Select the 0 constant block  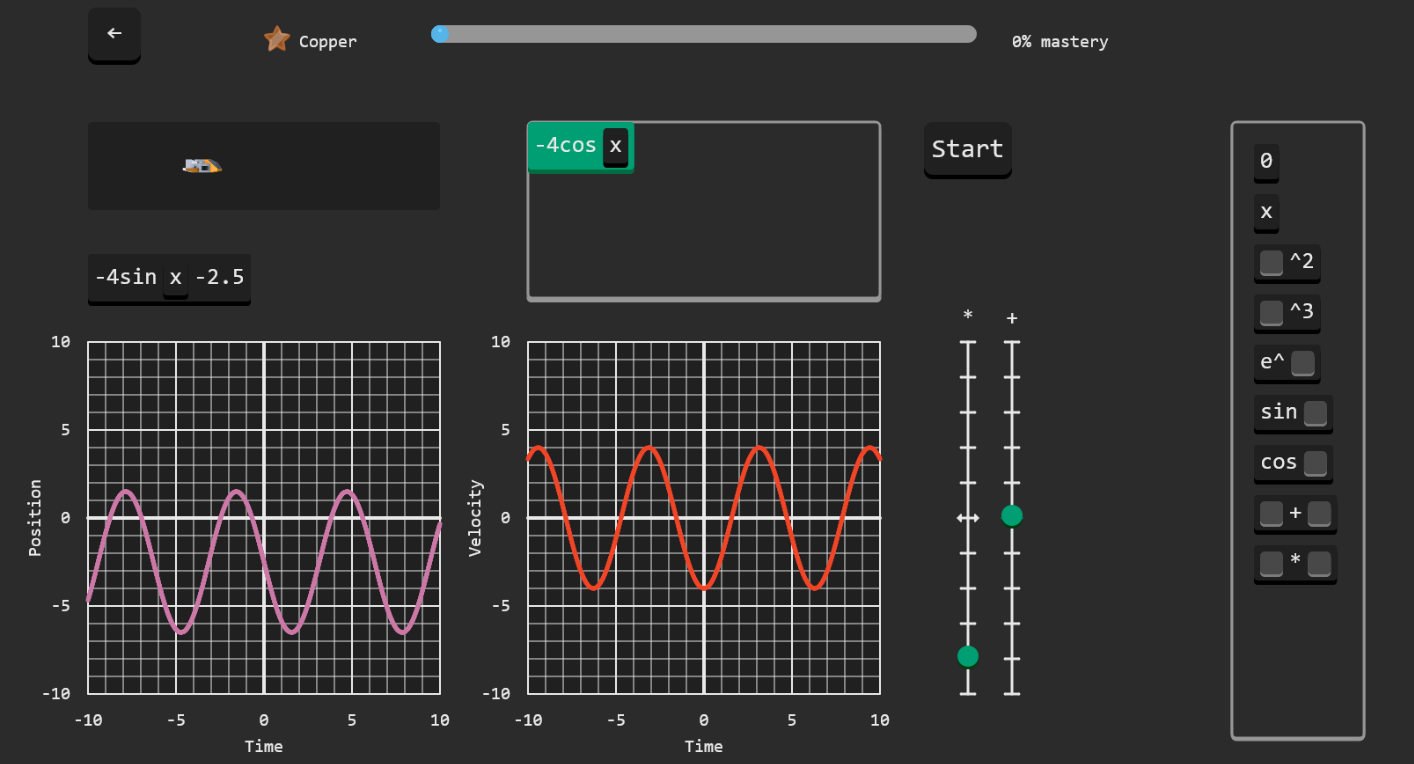point(1266,161)
